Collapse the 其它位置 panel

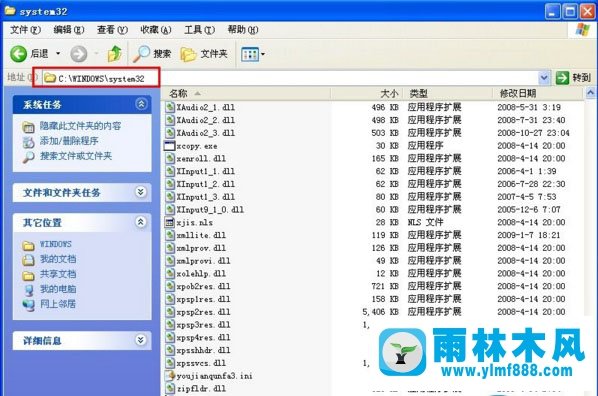click(x=141, y=222)
